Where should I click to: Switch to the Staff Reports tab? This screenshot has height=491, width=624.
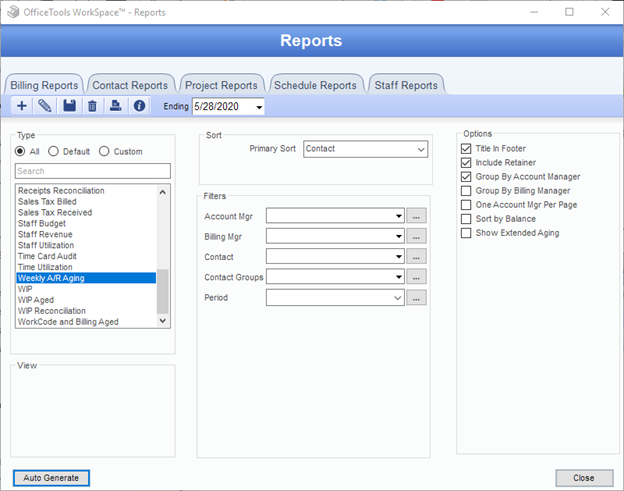pos(406,85)
